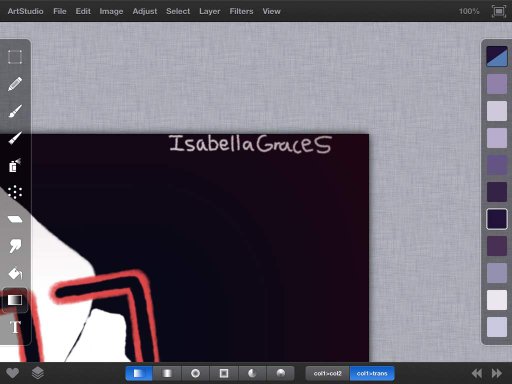
Task: Pick the Smudge finger tool
Action: coord(15,246)
